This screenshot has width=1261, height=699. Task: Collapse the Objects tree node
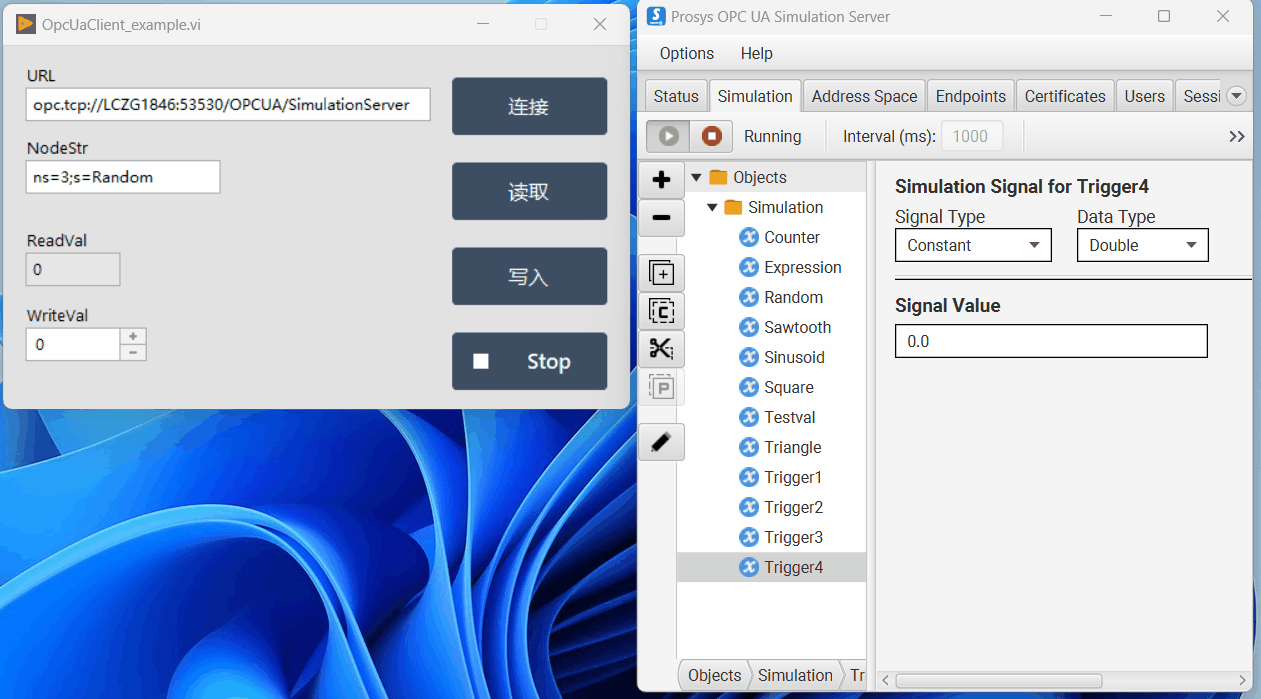pyautogui.click(x=696, y=177)
